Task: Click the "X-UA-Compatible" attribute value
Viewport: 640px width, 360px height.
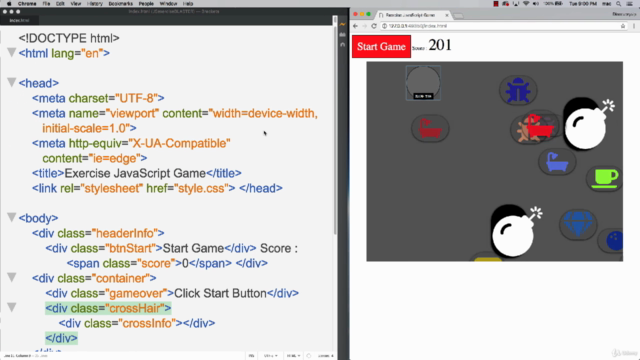Action: pos(180,143)
